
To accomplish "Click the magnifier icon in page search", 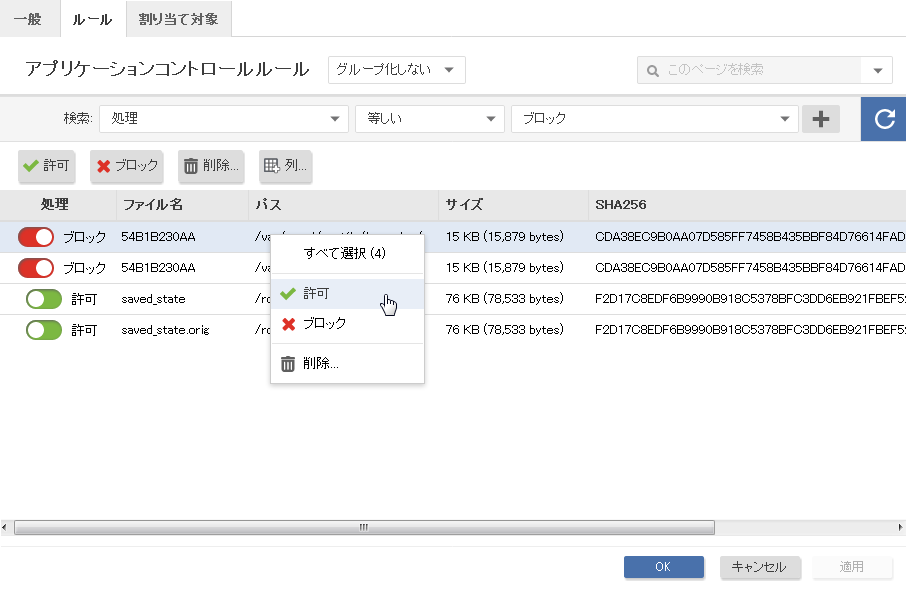I will click(x=653, y=70).
